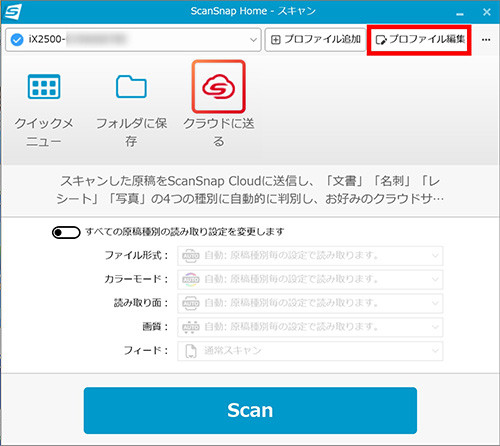Toggle the change all document type settings switch
The height and width of the screenshot is (446, 500).
tap(66, 232)
